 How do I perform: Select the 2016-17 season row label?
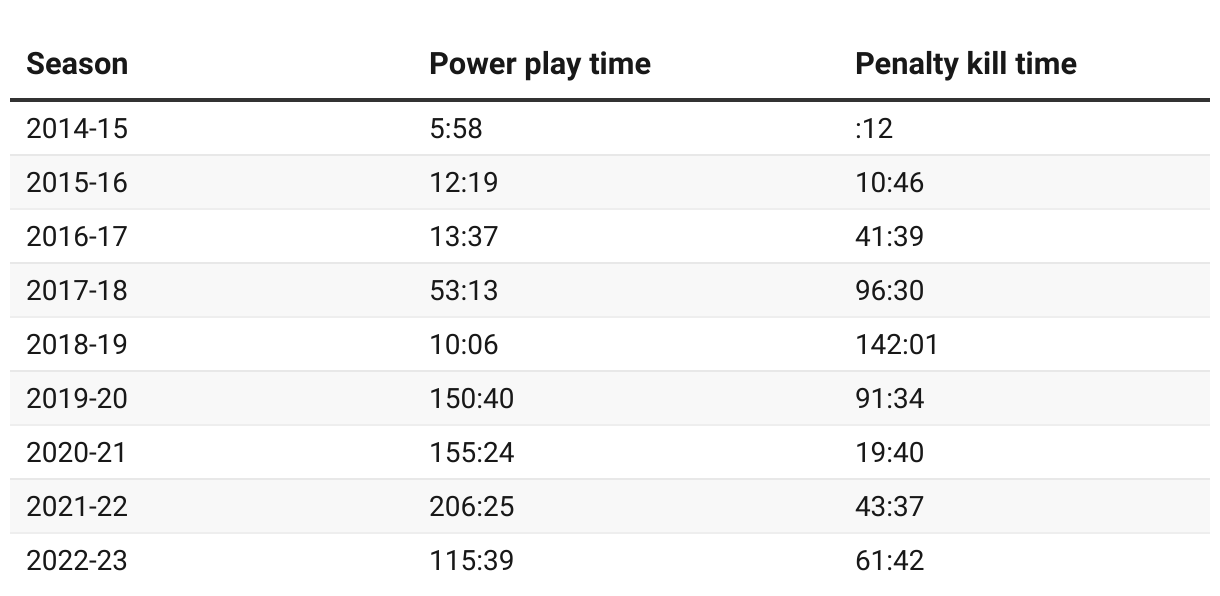coord(77,236)
